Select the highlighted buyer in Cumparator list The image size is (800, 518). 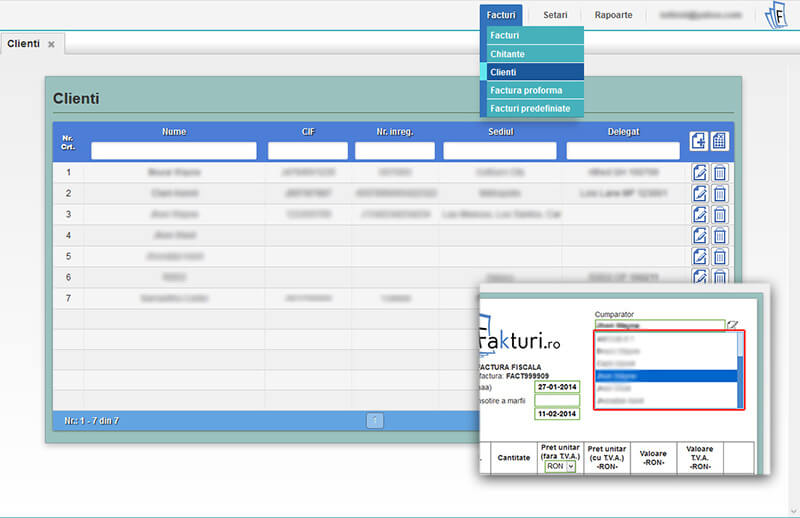(664, 376)
